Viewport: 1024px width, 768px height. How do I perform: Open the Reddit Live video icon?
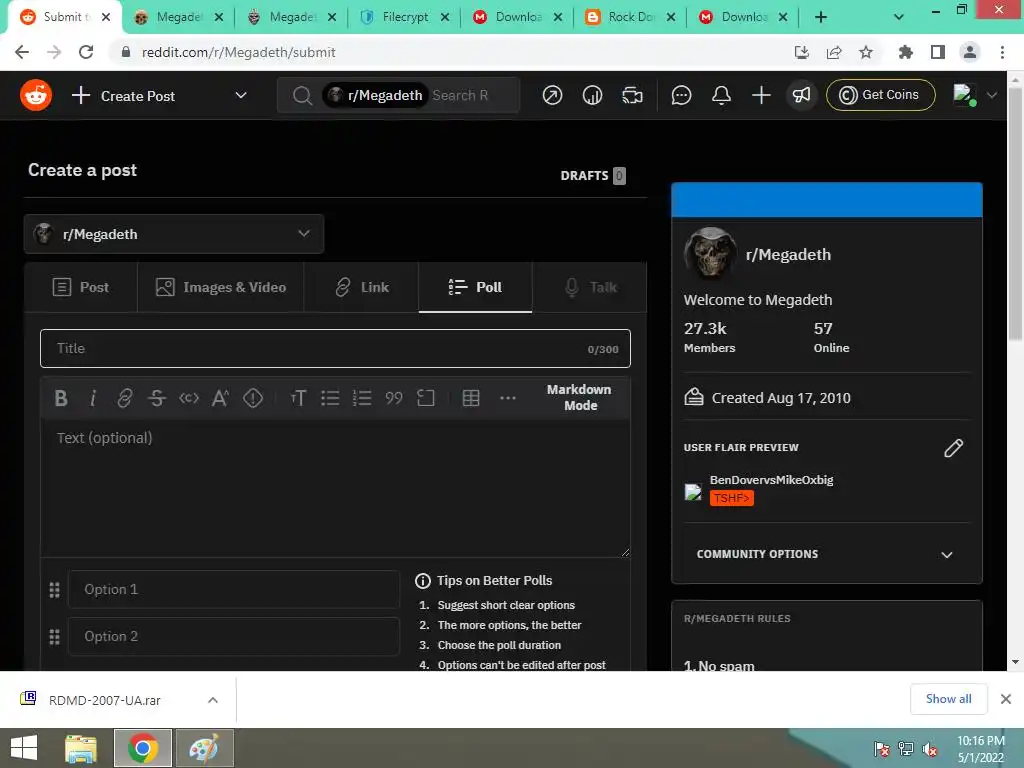(x=632, y=96)
